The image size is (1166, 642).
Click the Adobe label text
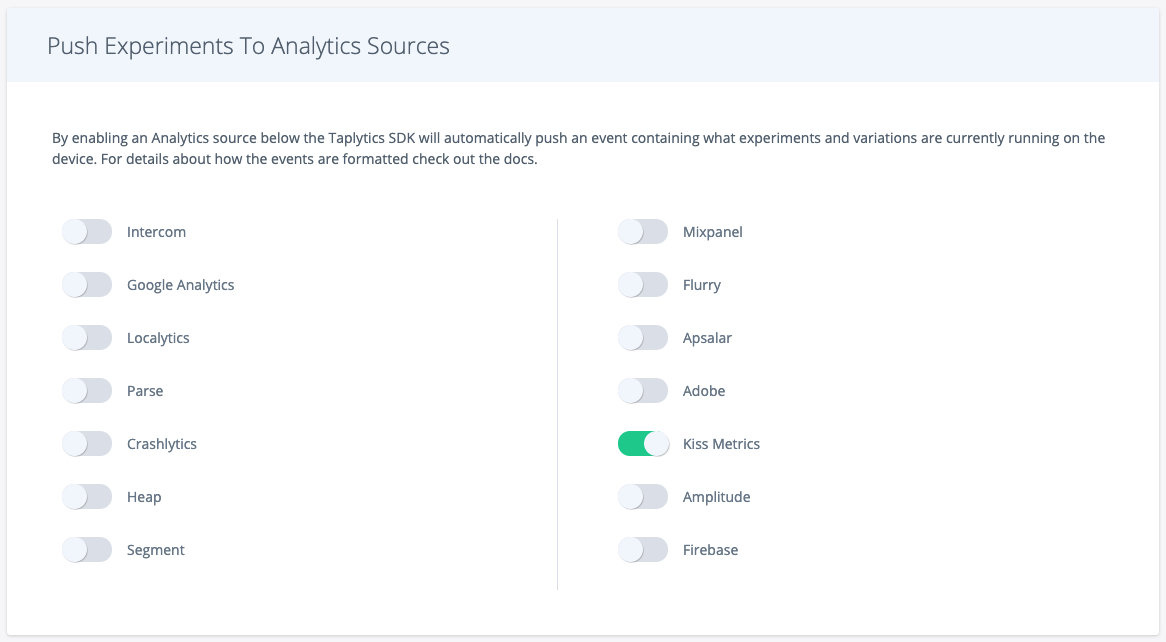coord(703,391)
